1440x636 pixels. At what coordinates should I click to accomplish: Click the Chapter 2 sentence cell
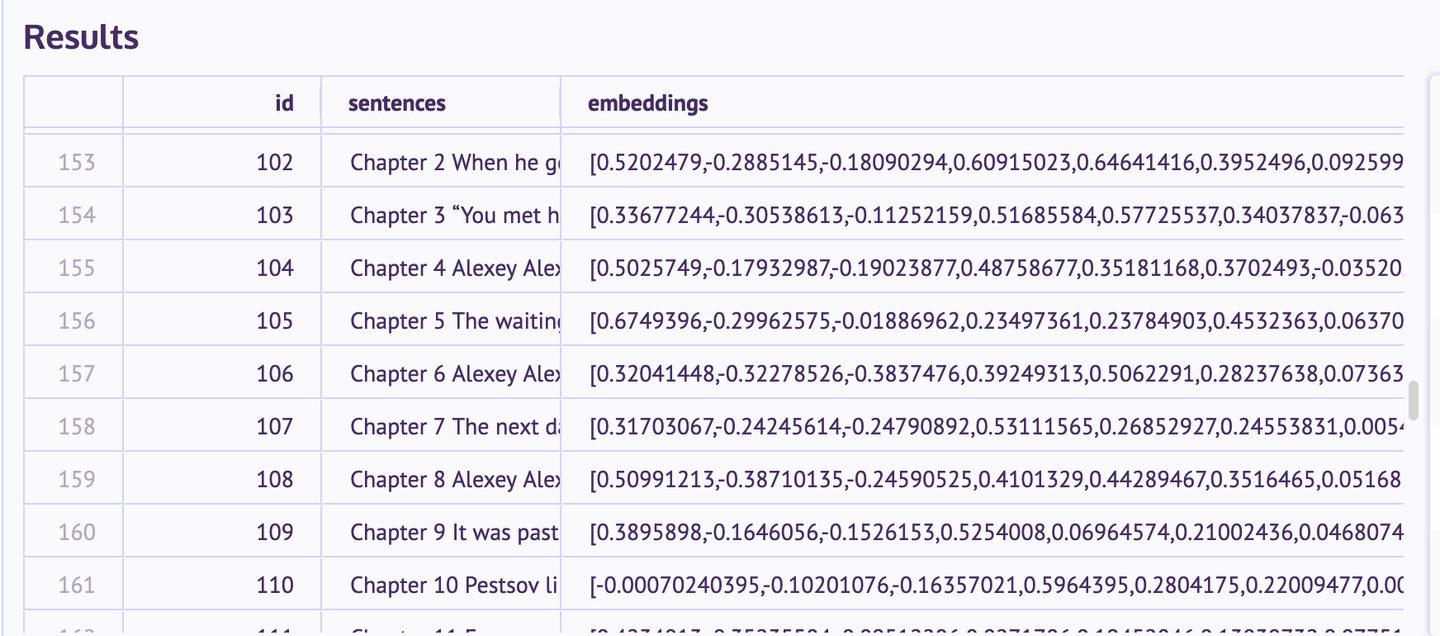(441, 162)
